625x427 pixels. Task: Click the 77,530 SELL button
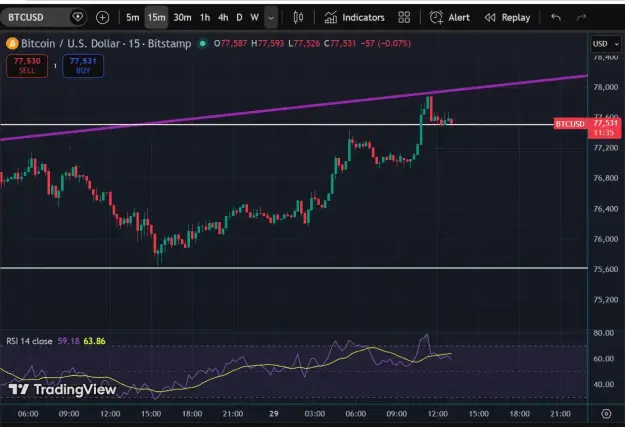(x=27, y=66)
